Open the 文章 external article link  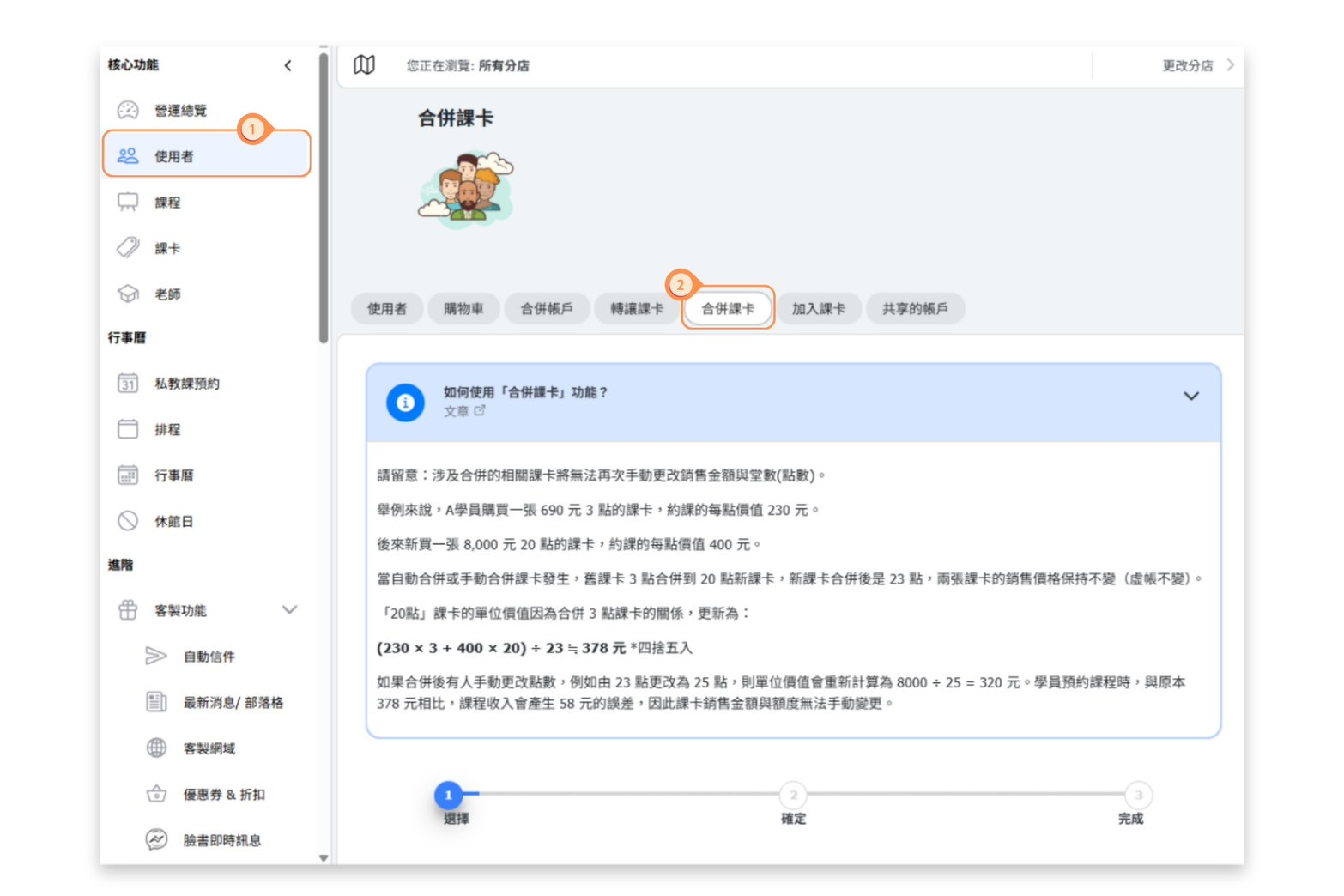click(464, 412)
